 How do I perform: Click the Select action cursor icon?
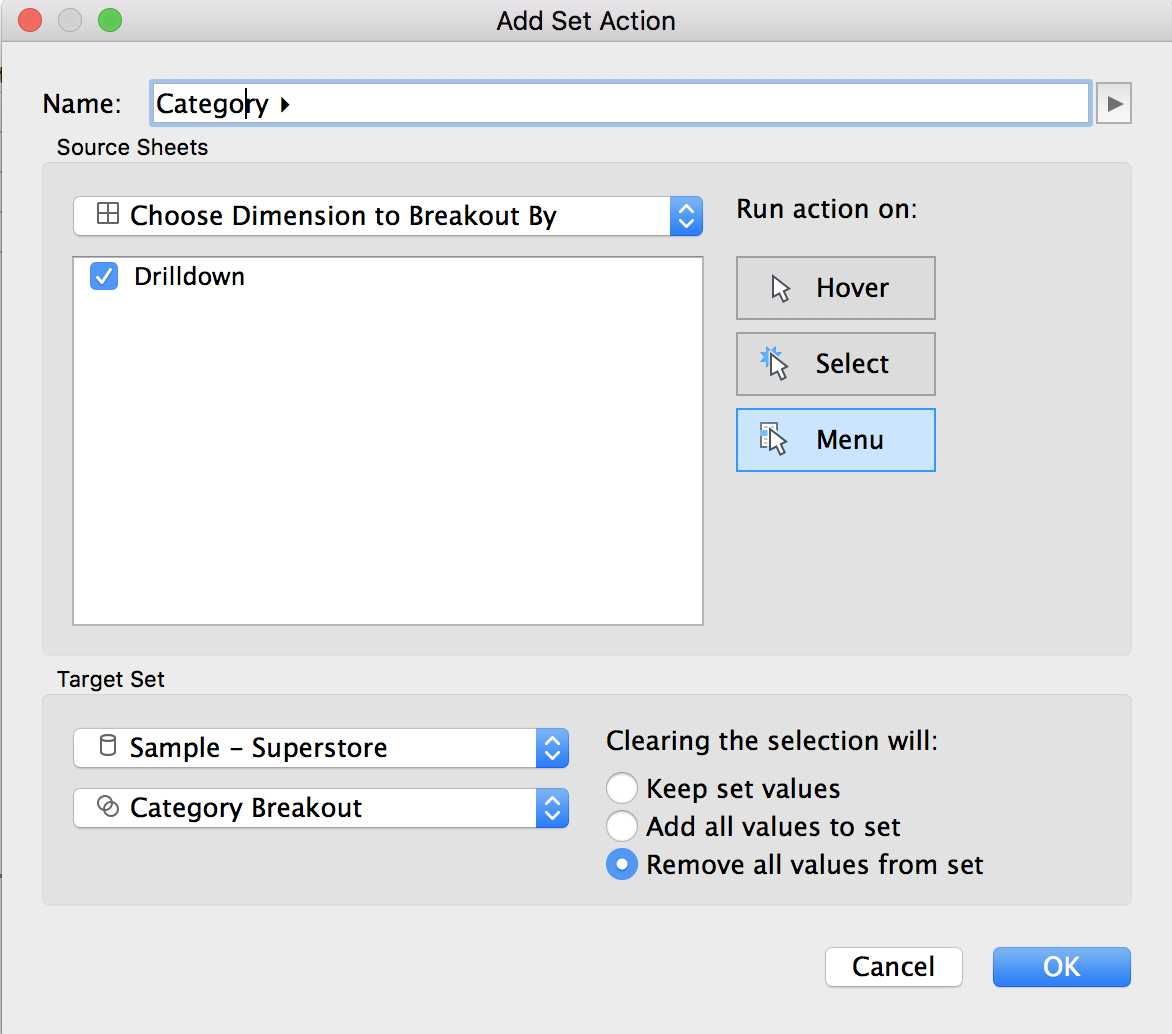pos(774,364)
